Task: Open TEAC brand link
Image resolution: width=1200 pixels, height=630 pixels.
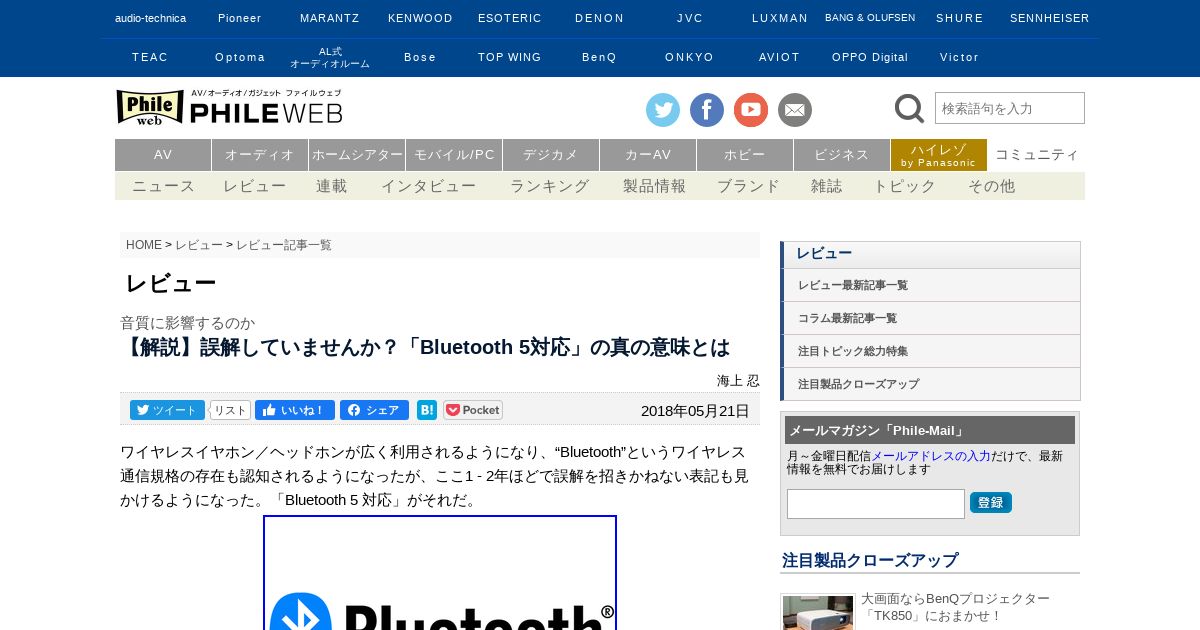Action: 150,57
